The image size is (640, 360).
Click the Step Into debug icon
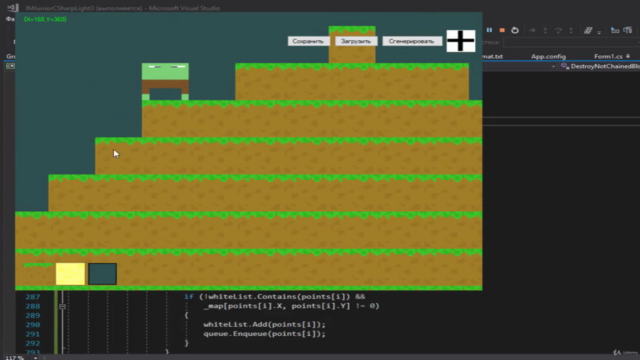click(545, 30)
